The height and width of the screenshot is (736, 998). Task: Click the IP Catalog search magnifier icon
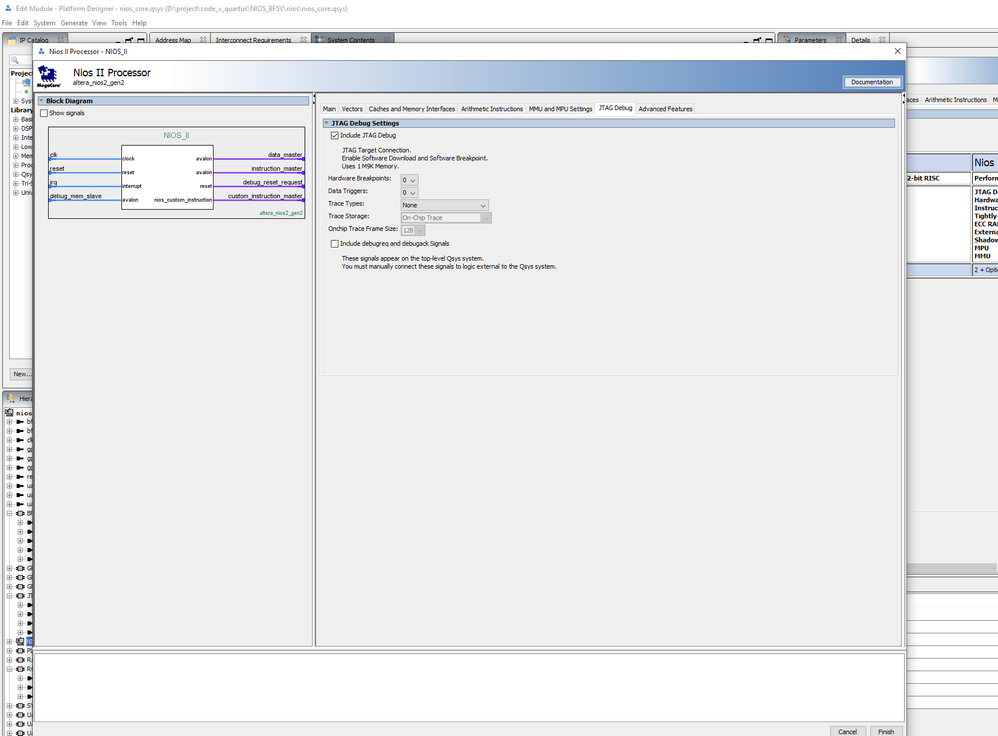[x=15, y=60]
